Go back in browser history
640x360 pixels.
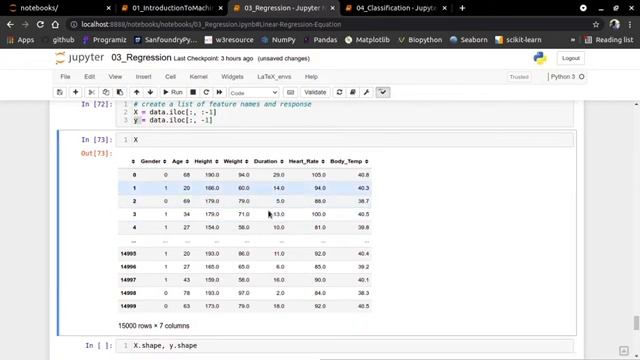10,24
